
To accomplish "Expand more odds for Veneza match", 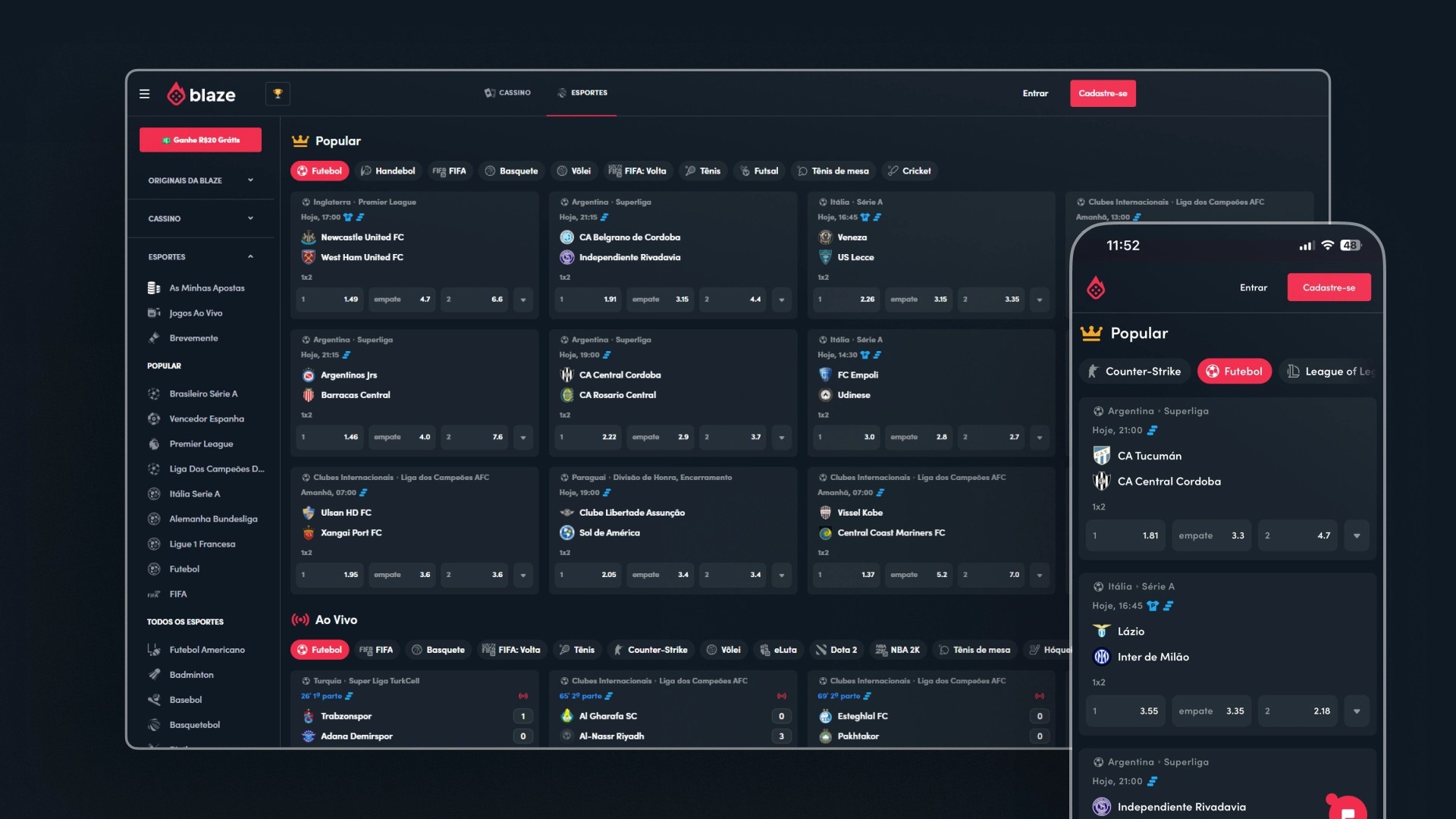I will coord(1040,300).
